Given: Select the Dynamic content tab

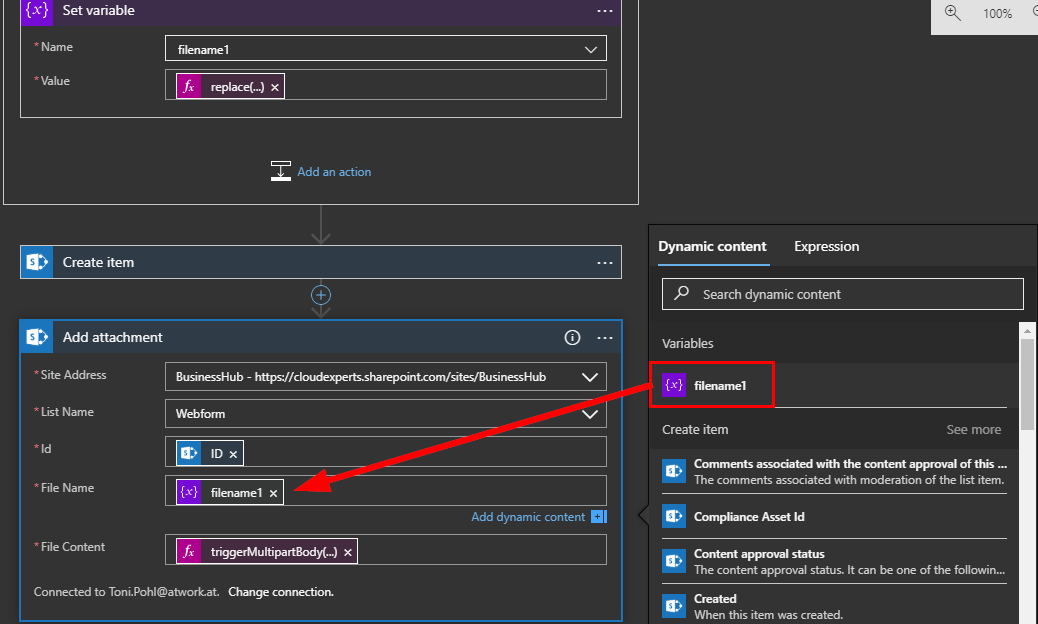Looking at the screenshot, I should [712, 246].
